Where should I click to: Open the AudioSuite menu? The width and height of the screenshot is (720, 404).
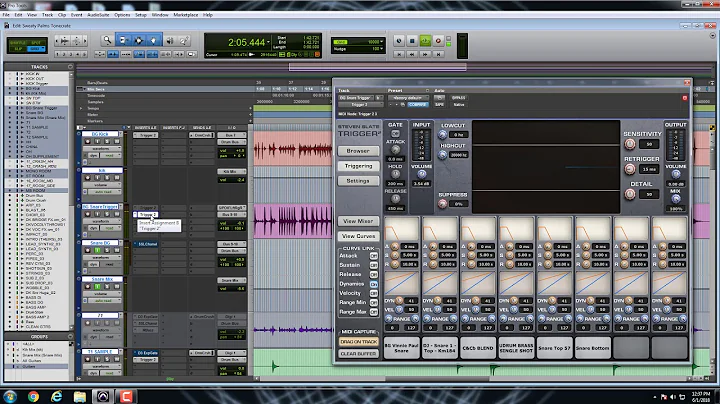pyautogui.click(x=98, y=15)
